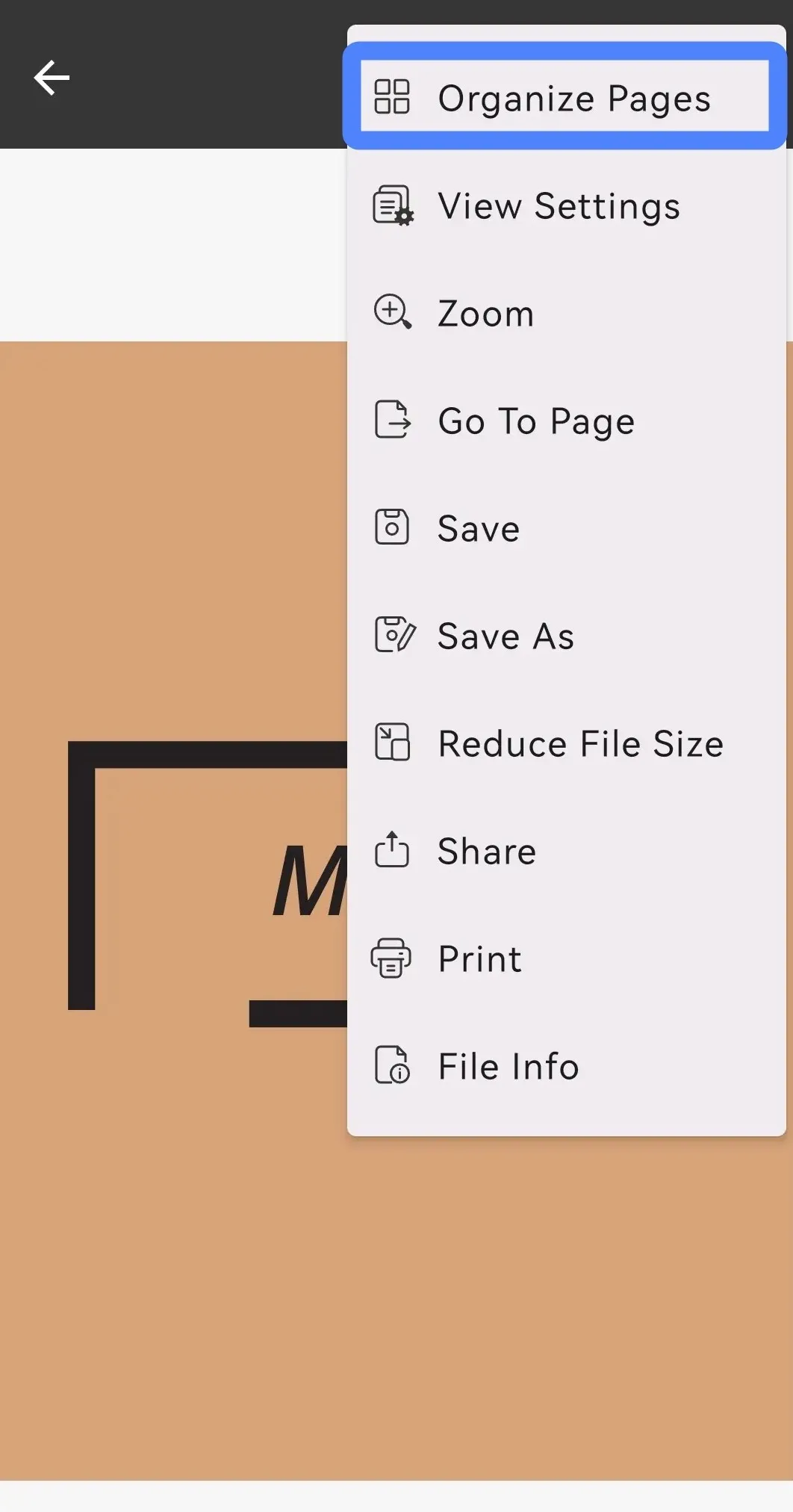
Task: Open Go To Page option
Action: [535, 421]
